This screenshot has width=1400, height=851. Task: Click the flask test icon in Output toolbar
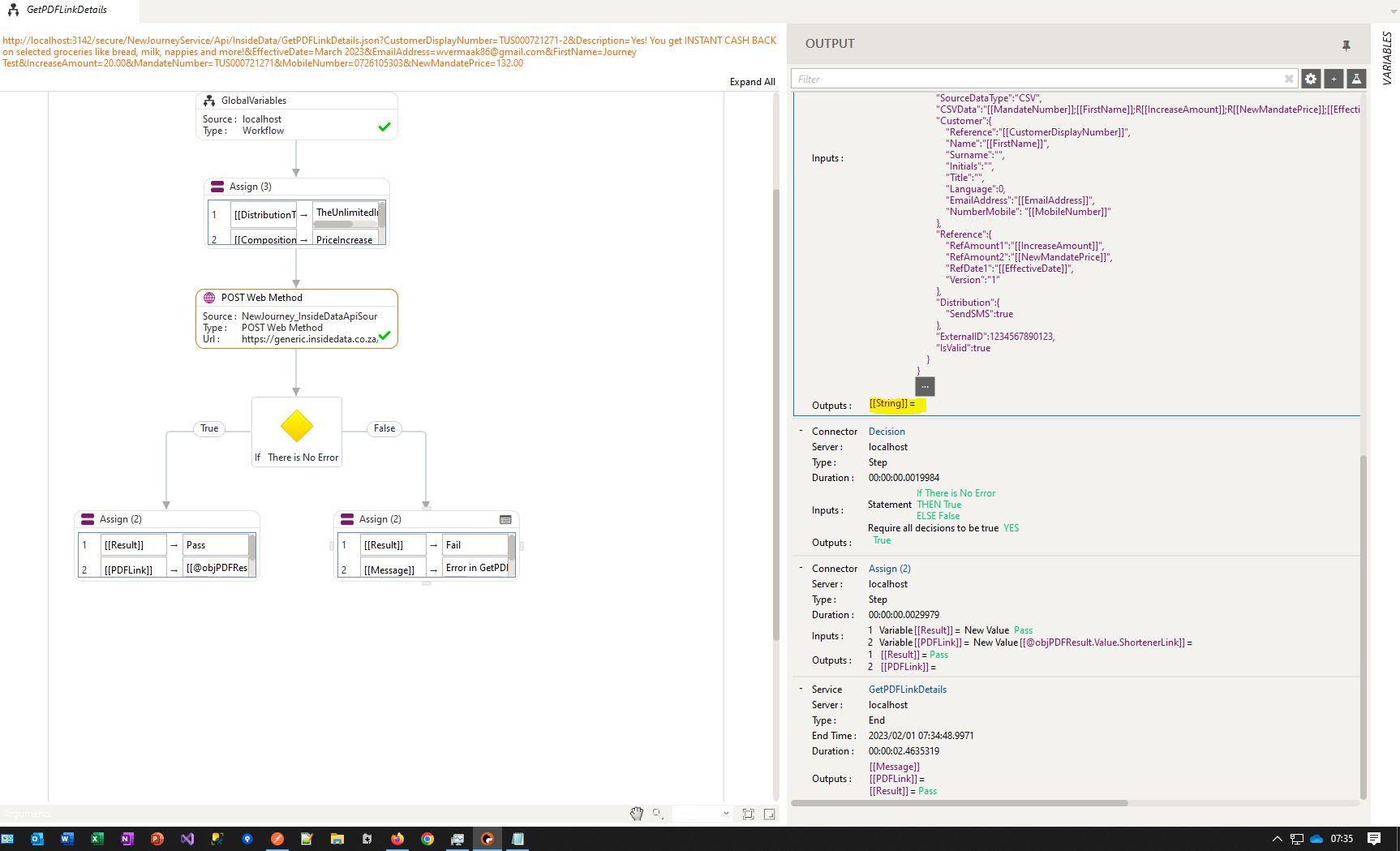coord(1356,79)
